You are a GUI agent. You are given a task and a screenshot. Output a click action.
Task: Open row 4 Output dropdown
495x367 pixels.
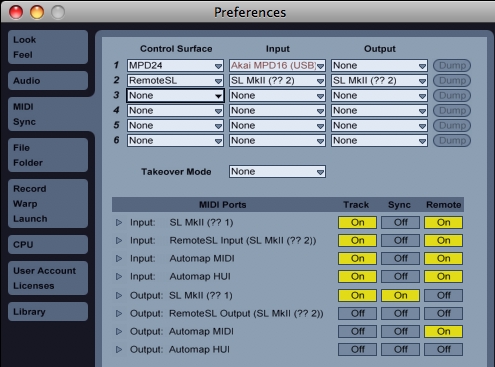click(x=379, y=110)
